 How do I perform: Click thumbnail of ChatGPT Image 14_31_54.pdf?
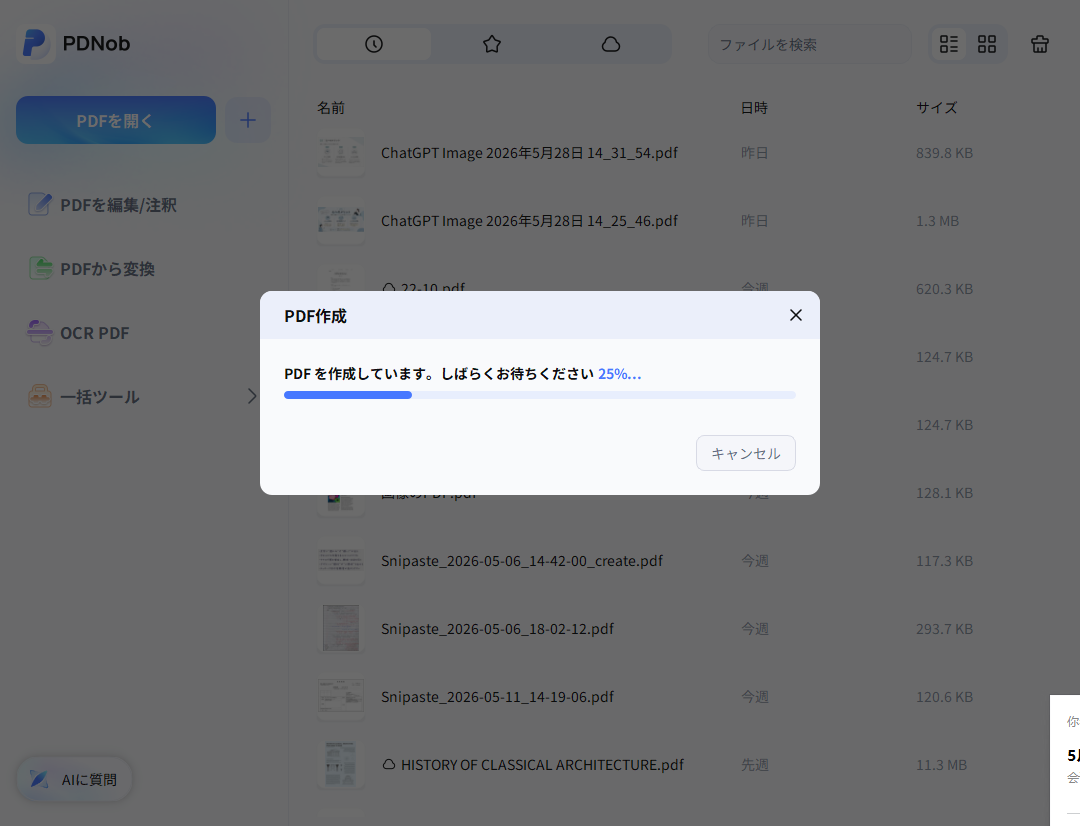341,153
